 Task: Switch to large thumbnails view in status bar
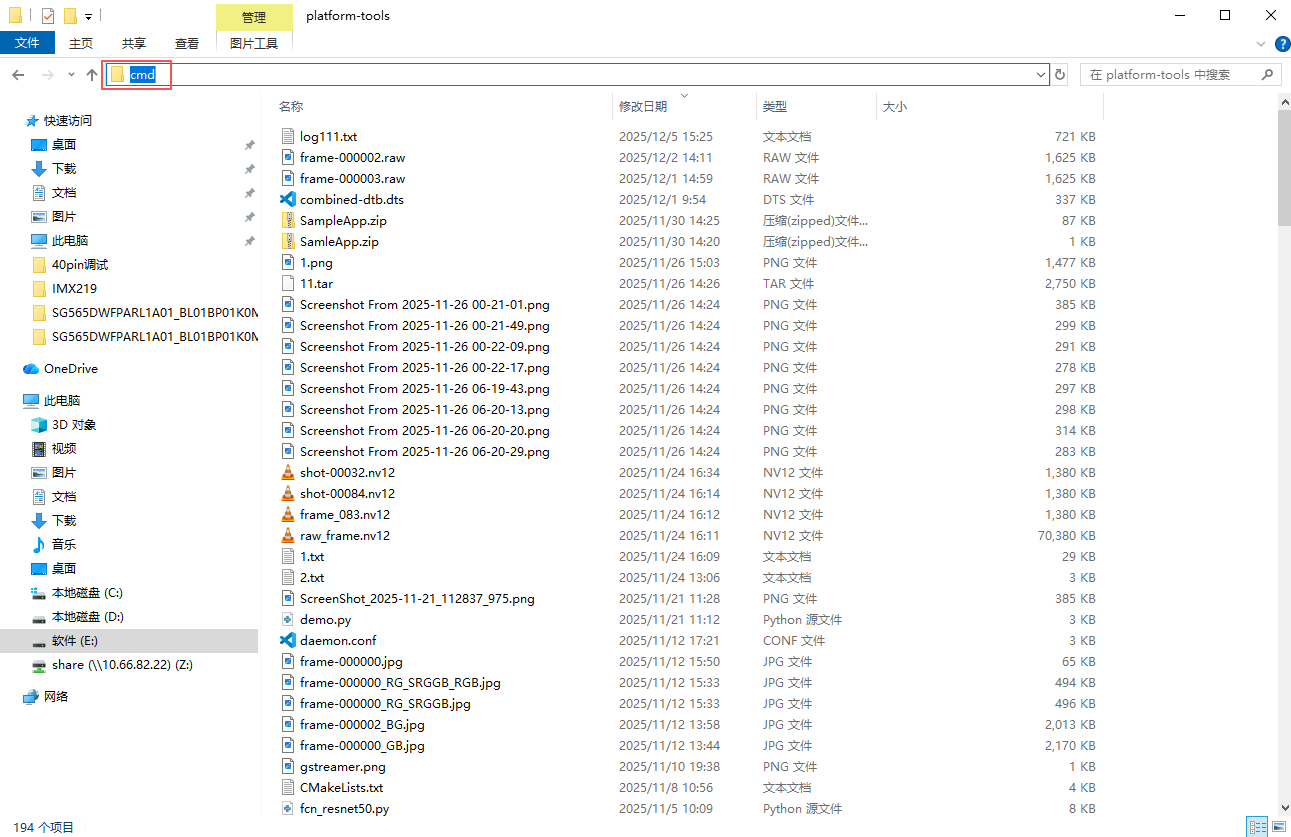click(x=1277, y=827)
